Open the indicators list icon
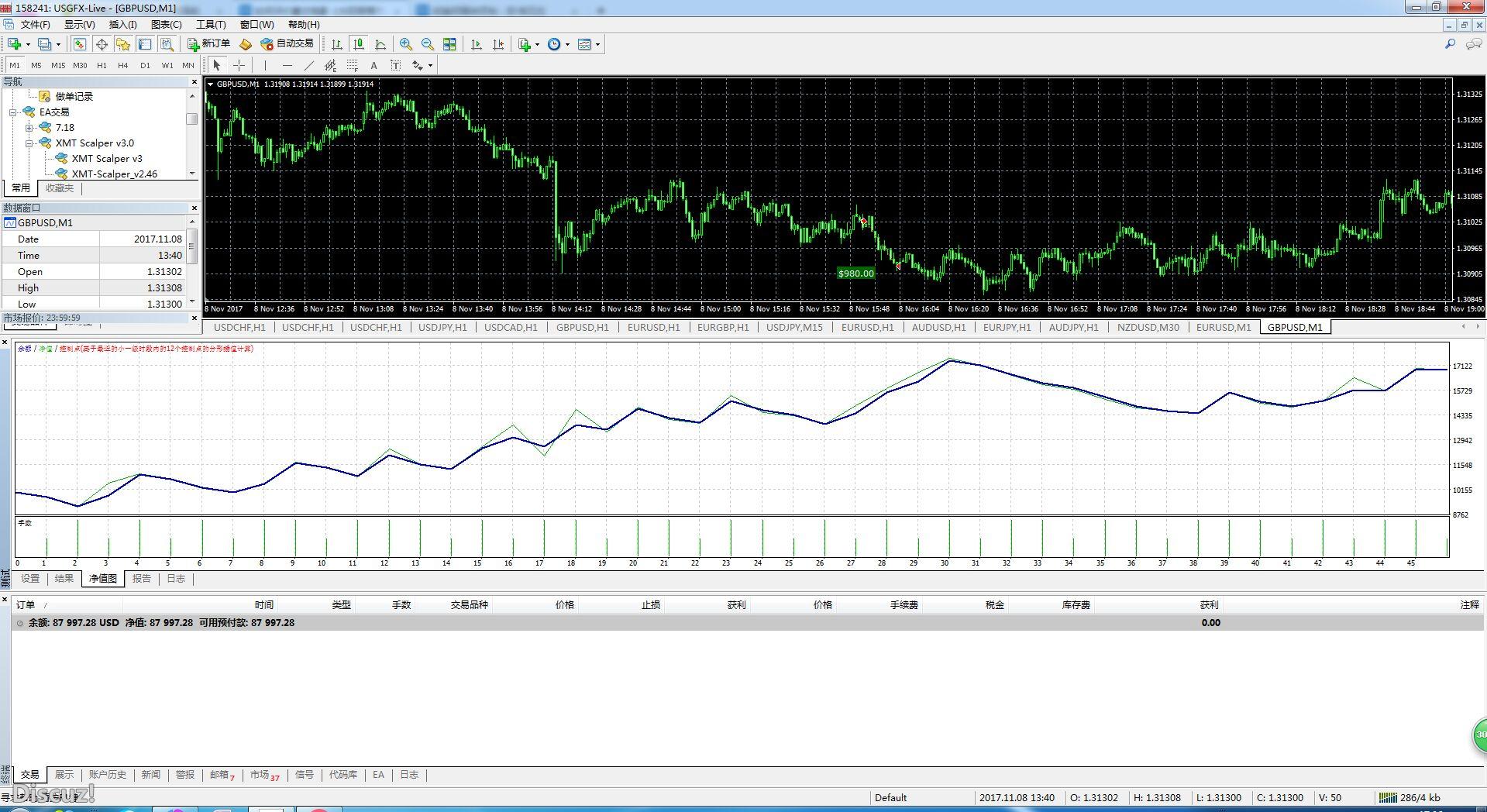 point(525,44)
